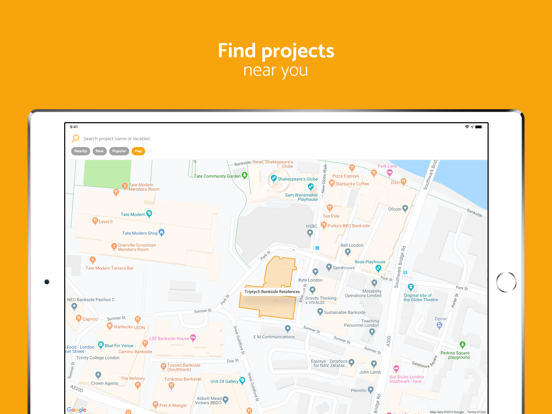Tap the Pizza Express restaurant pin

351,168
